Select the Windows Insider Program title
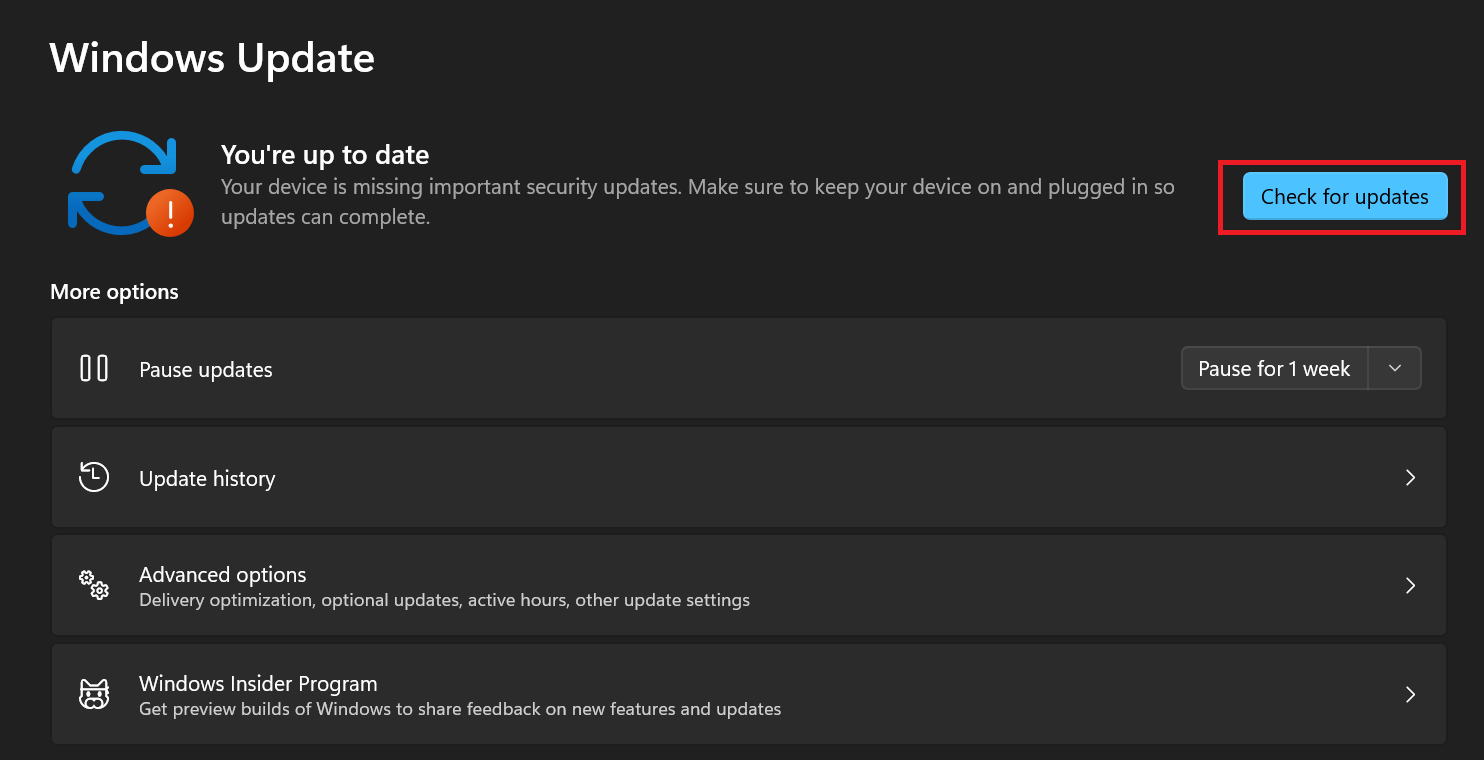The width and height of the screenshot is (1484, 760). (258, 684)
